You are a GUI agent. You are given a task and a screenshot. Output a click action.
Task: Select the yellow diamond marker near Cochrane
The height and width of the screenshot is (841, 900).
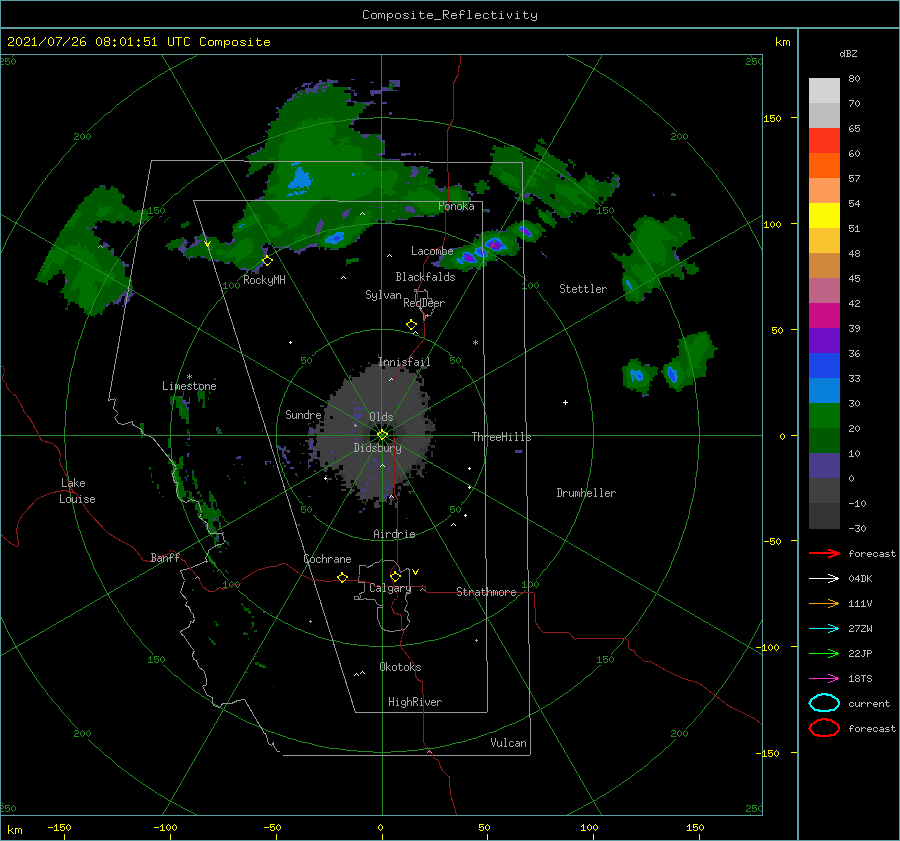pos(343,577)
